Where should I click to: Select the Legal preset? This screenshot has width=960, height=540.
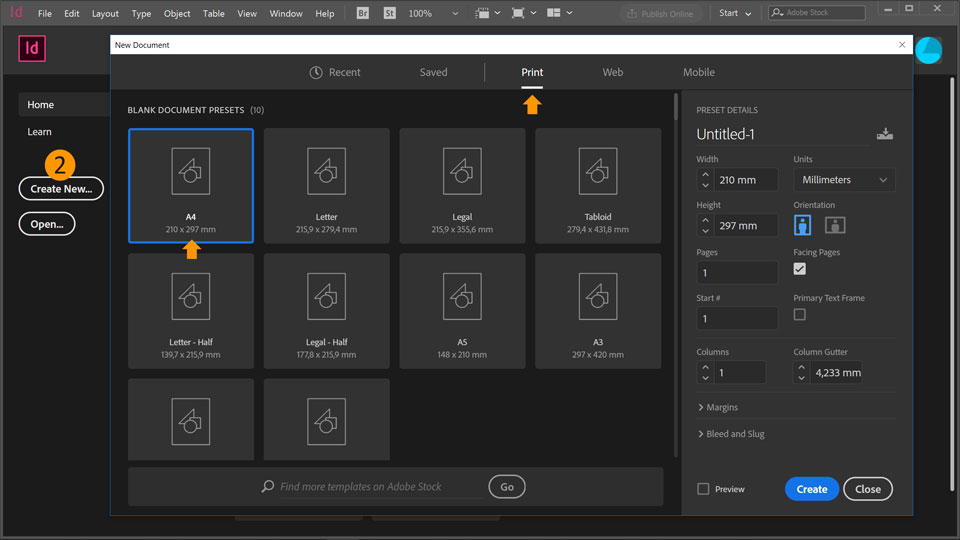(462, 186)
